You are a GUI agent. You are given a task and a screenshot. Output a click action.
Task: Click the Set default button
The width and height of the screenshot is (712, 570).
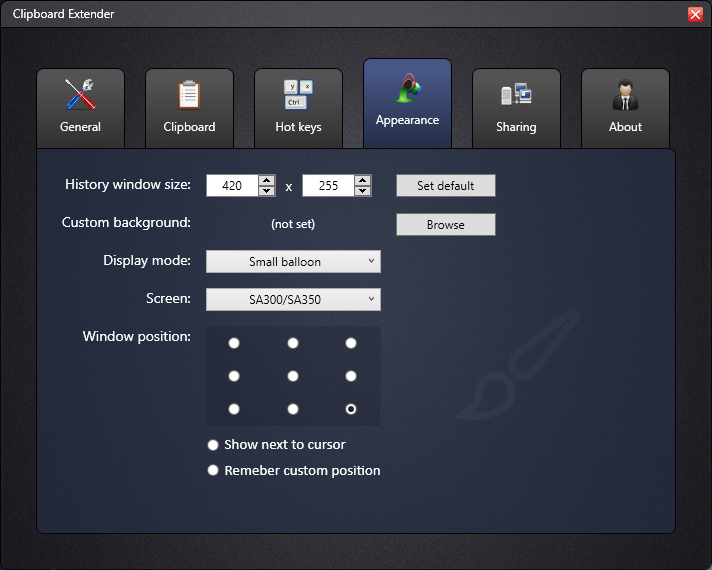446,186
